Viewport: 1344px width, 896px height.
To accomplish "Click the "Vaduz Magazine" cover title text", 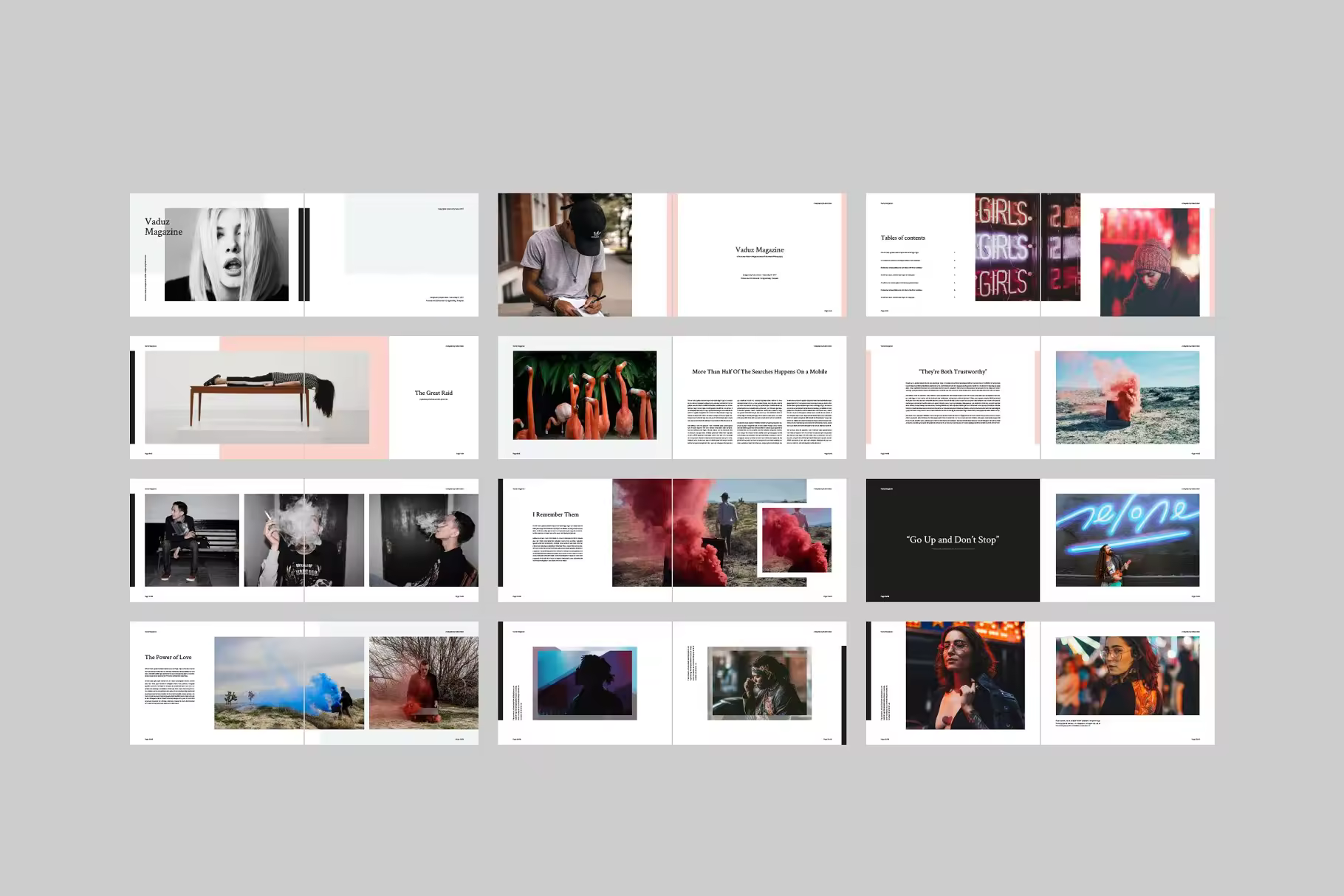I will tap(163, 227).
